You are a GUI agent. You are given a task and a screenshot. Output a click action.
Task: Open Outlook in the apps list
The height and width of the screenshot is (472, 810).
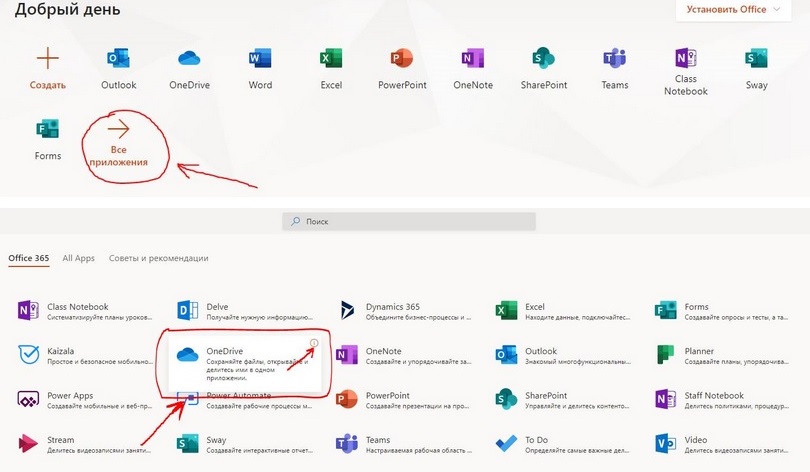[x=563, y=355]
